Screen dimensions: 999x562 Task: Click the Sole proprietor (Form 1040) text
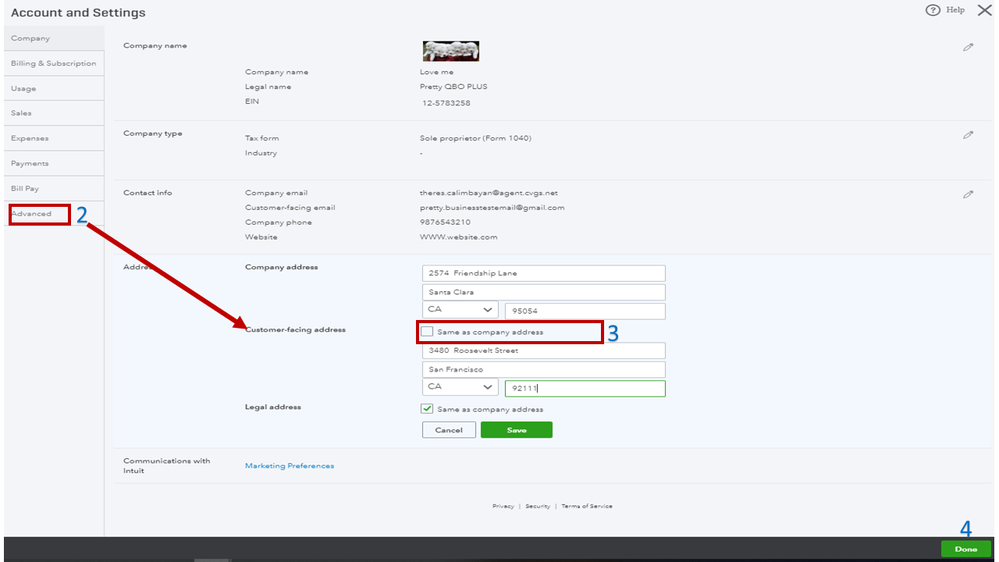[475, 138]
